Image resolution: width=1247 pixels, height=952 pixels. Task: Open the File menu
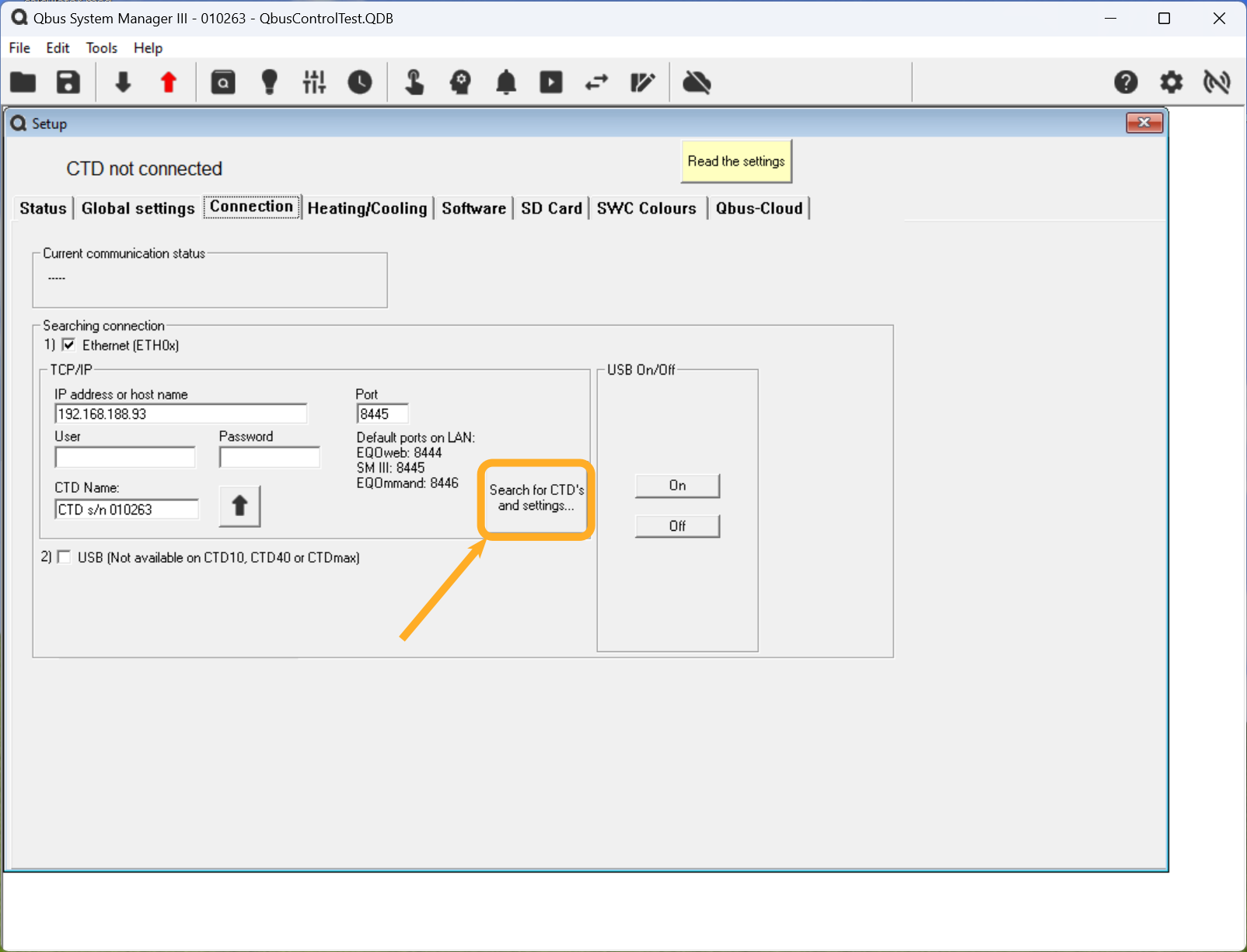(19, 47)
